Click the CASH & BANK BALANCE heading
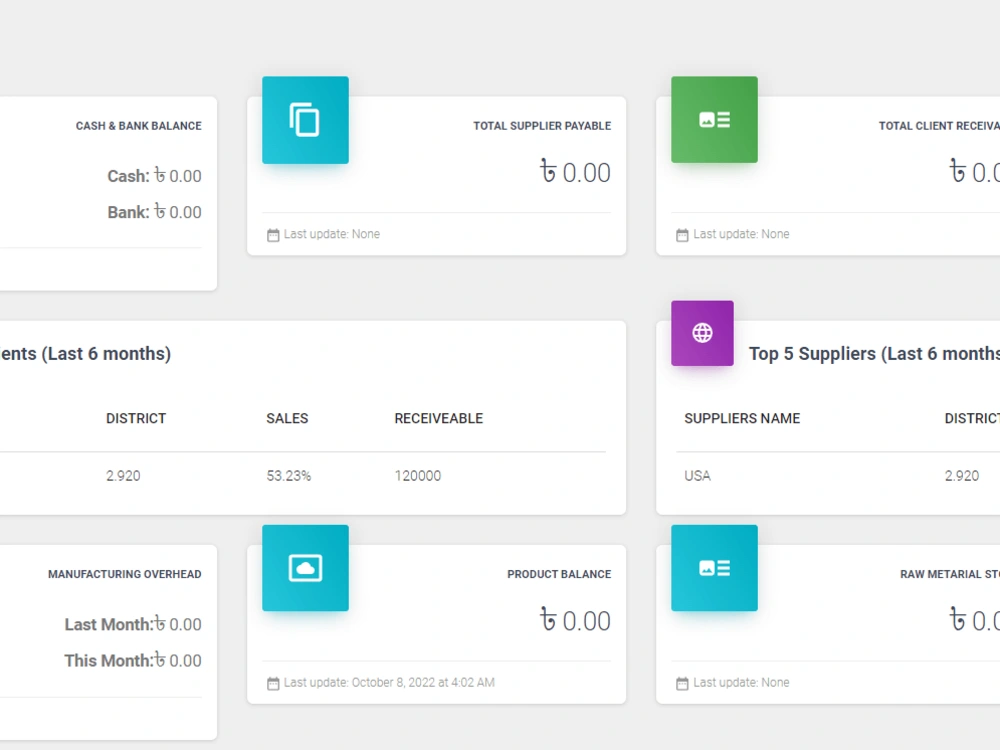Viewport: 1000px width, 750px height. (138, 126)
